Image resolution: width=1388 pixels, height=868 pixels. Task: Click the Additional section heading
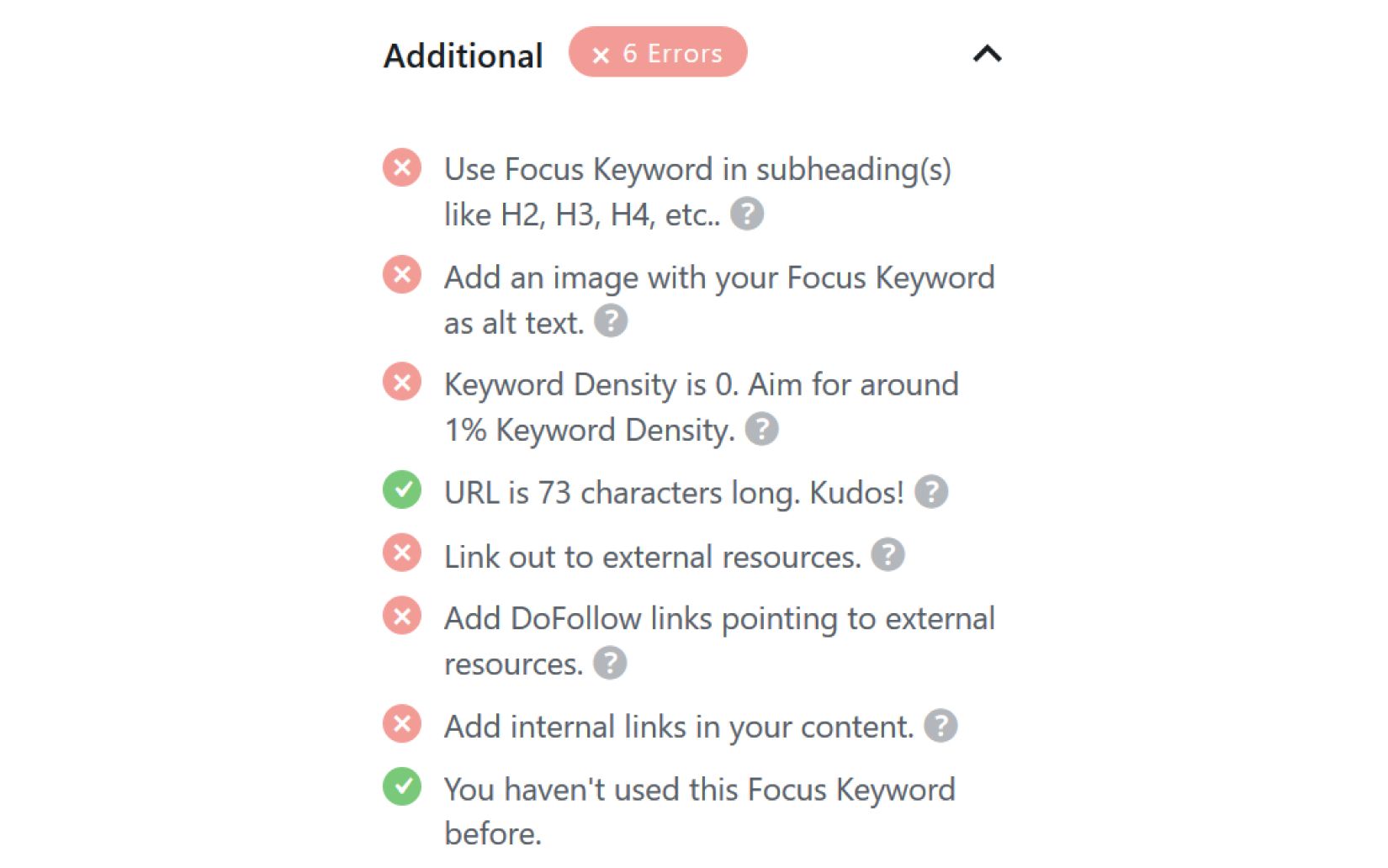(463, 54)
